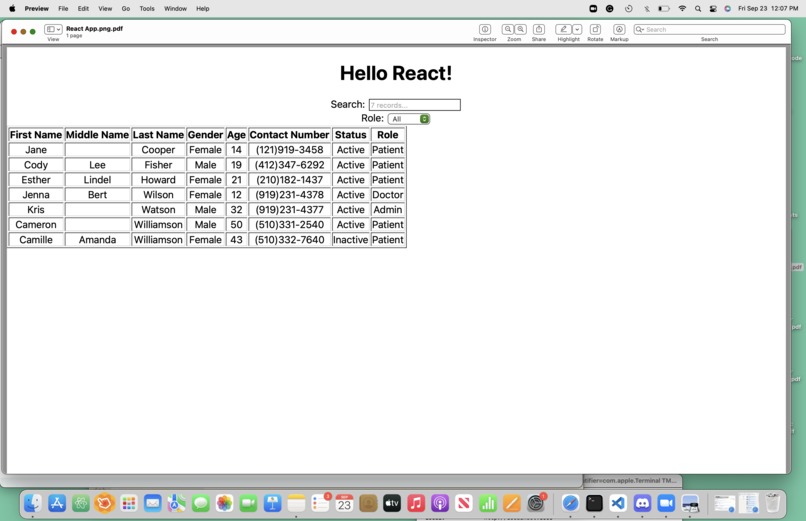Viewport: 806px width, 521px height.
Task: Open the File menu
Action: coord(63,8)
